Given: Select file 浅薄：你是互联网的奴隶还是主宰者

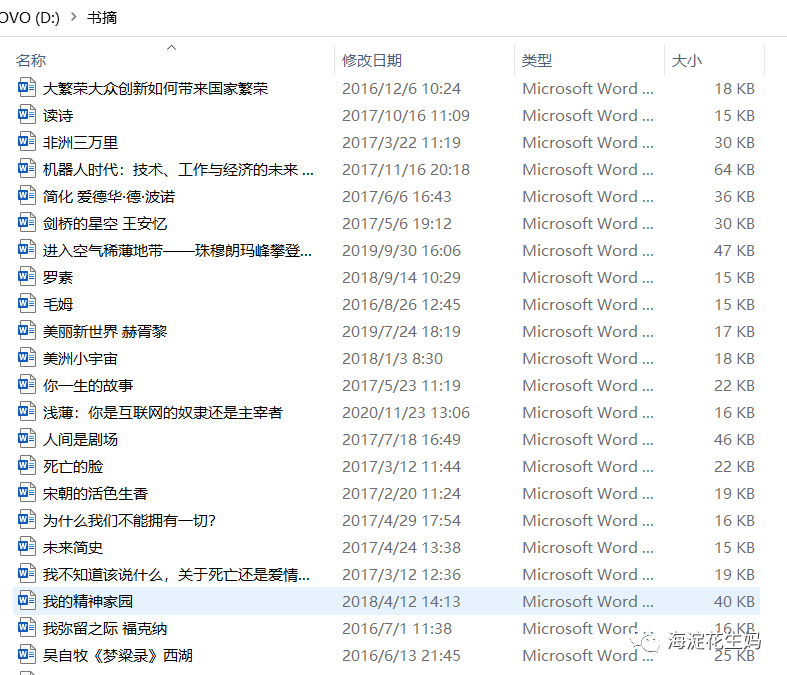Looking at the screenshot, I should pos(163,413).
